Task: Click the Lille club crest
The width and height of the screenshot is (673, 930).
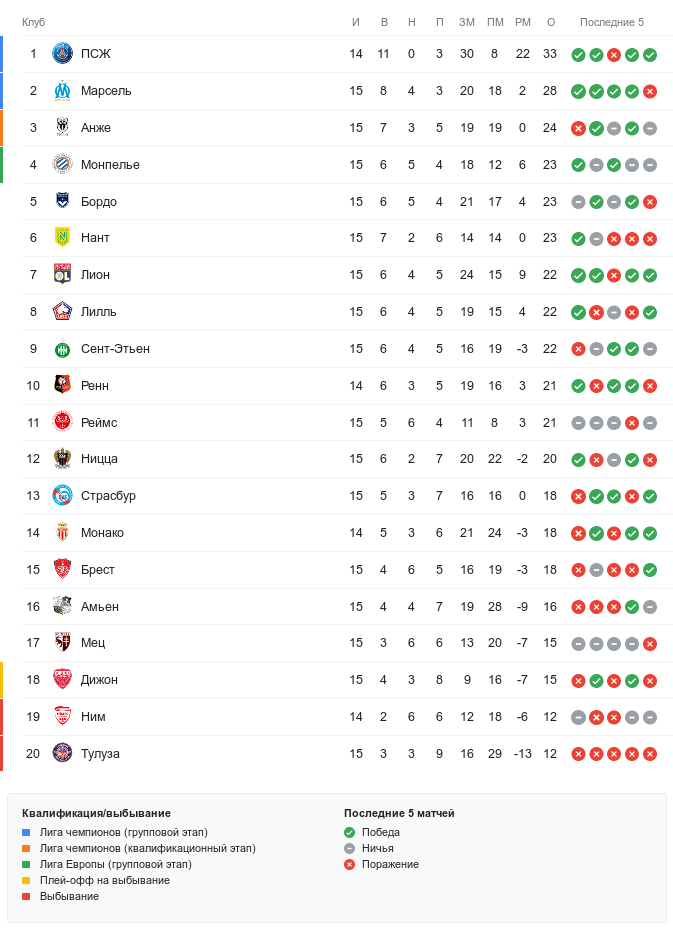Action: coord(63,312)
